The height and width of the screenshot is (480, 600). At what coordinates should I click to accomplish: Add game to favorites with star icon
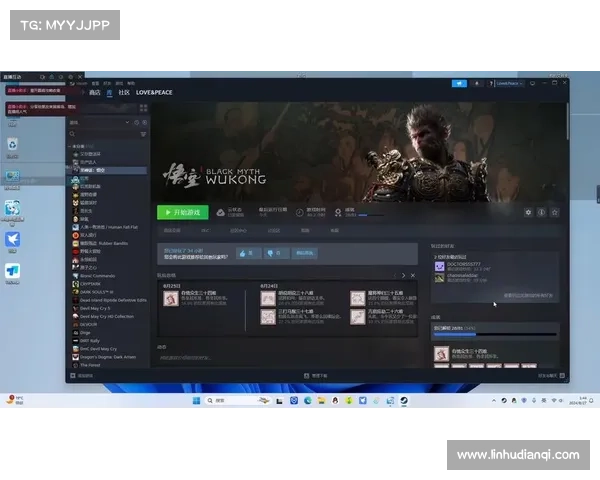(x=554, y=212)
